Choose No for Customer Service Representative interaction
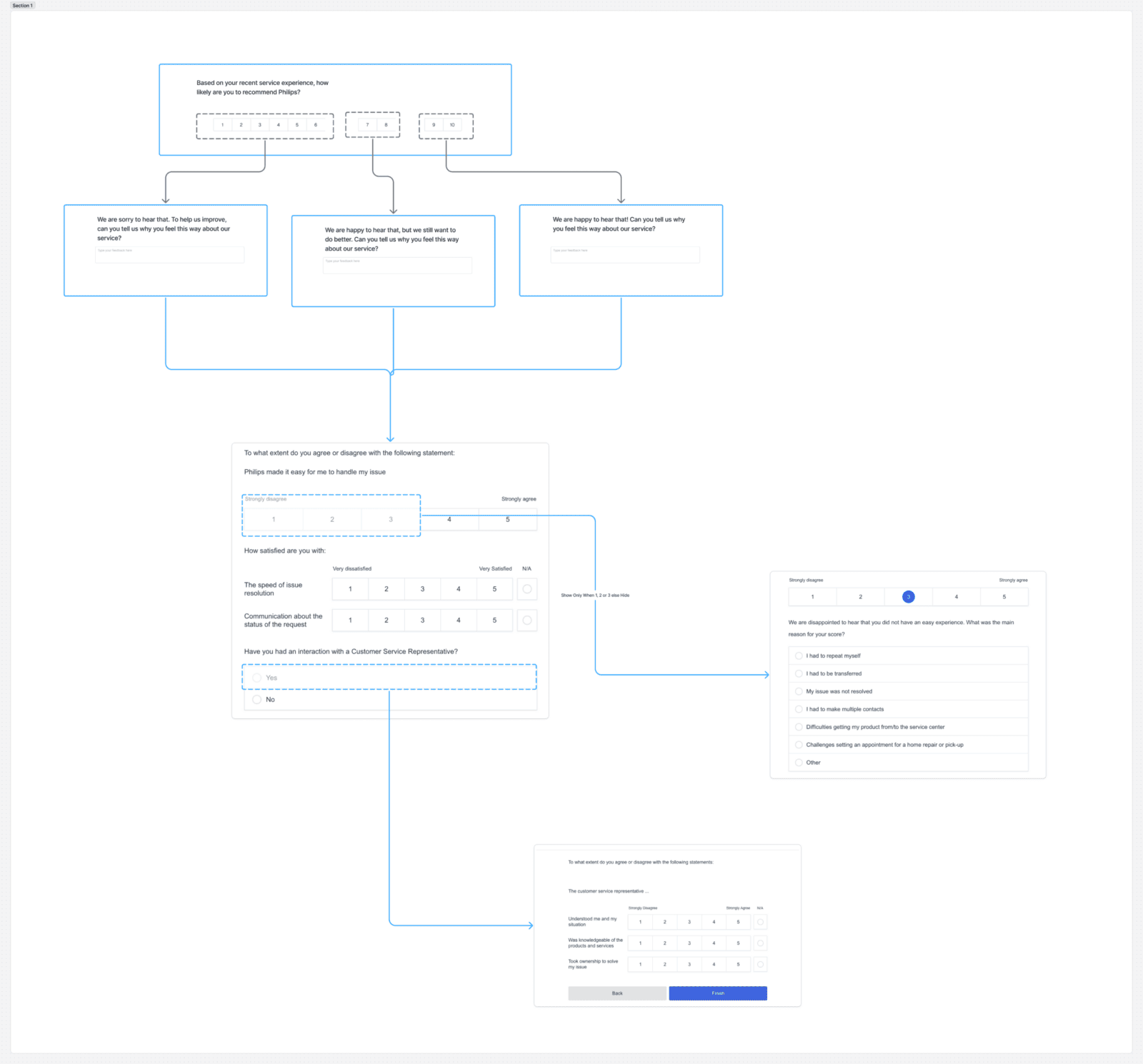The height and width of the screenshot is (1064, 1143). (389, 699)
